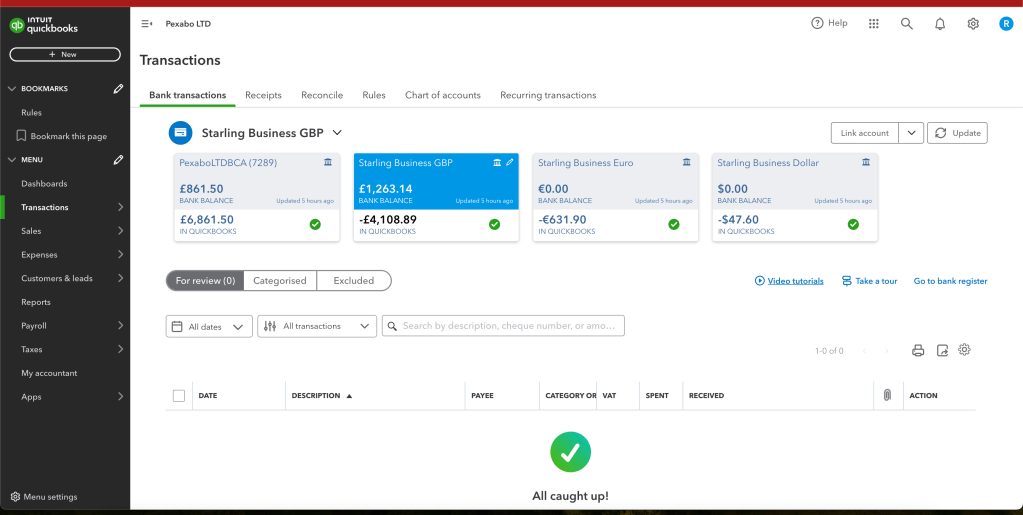Open the All dates dropdown
The image size is (1023, 515).
(x=209, y=326)
